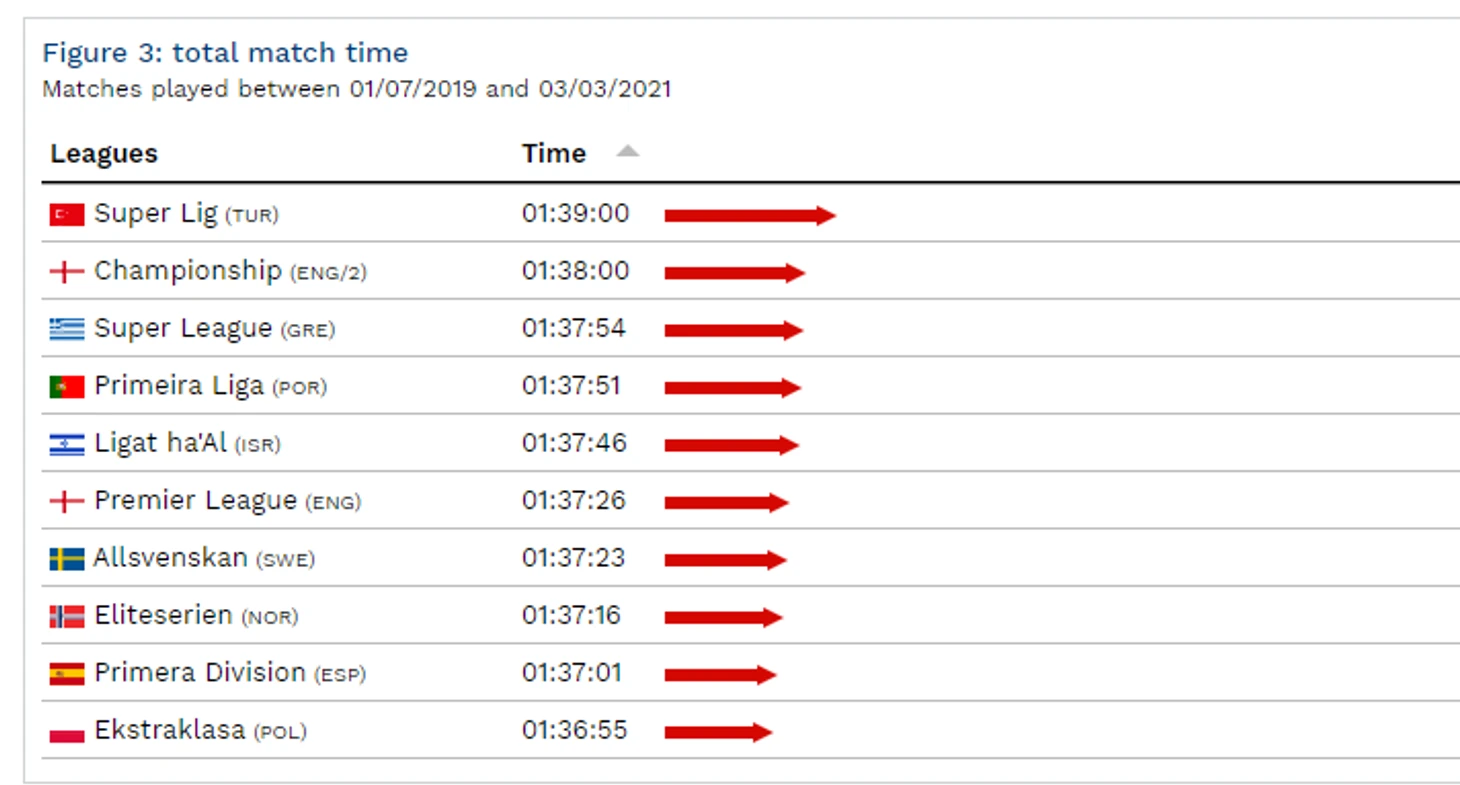Click the Greece flag icon
Image resolution: width=1460 pixels, height=785 pixels.
click(67, 330)
